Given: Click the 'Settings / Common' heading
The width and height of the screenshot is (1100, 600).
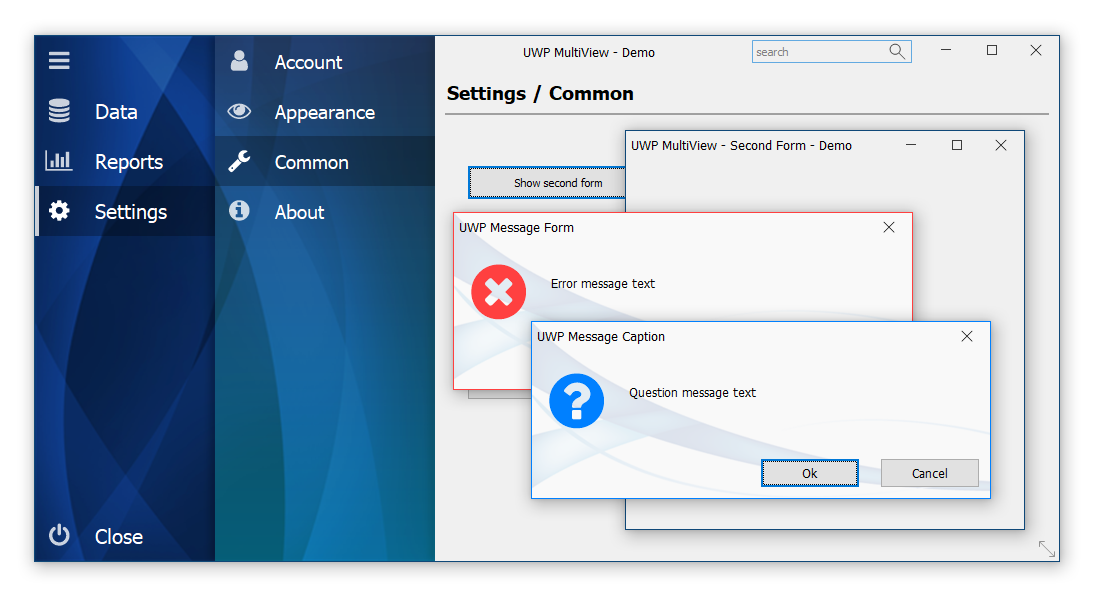Looking at the screenshot, I should click(x=540, y=93).
